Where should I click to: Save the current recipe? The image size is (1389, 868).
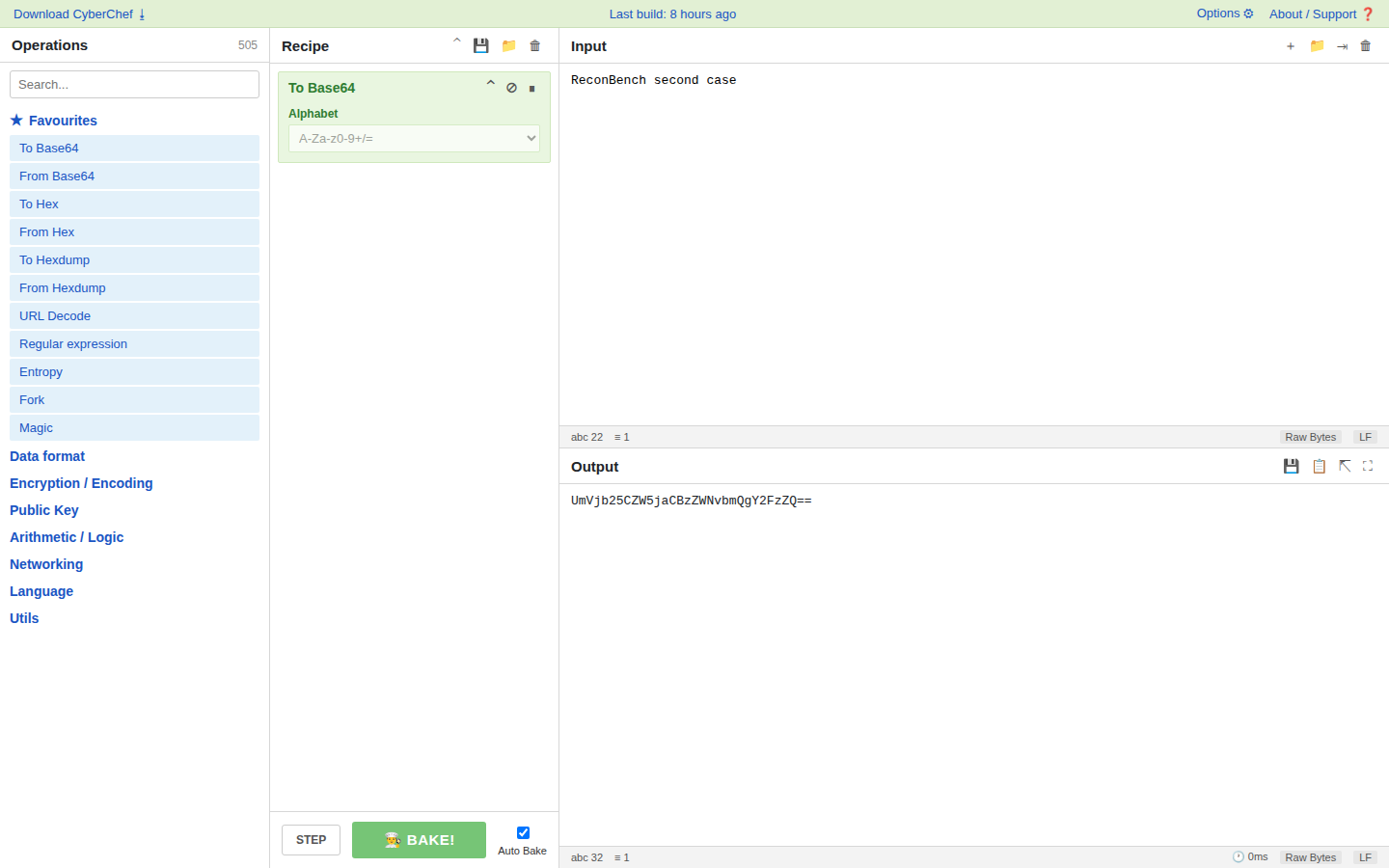pos(480,45)
